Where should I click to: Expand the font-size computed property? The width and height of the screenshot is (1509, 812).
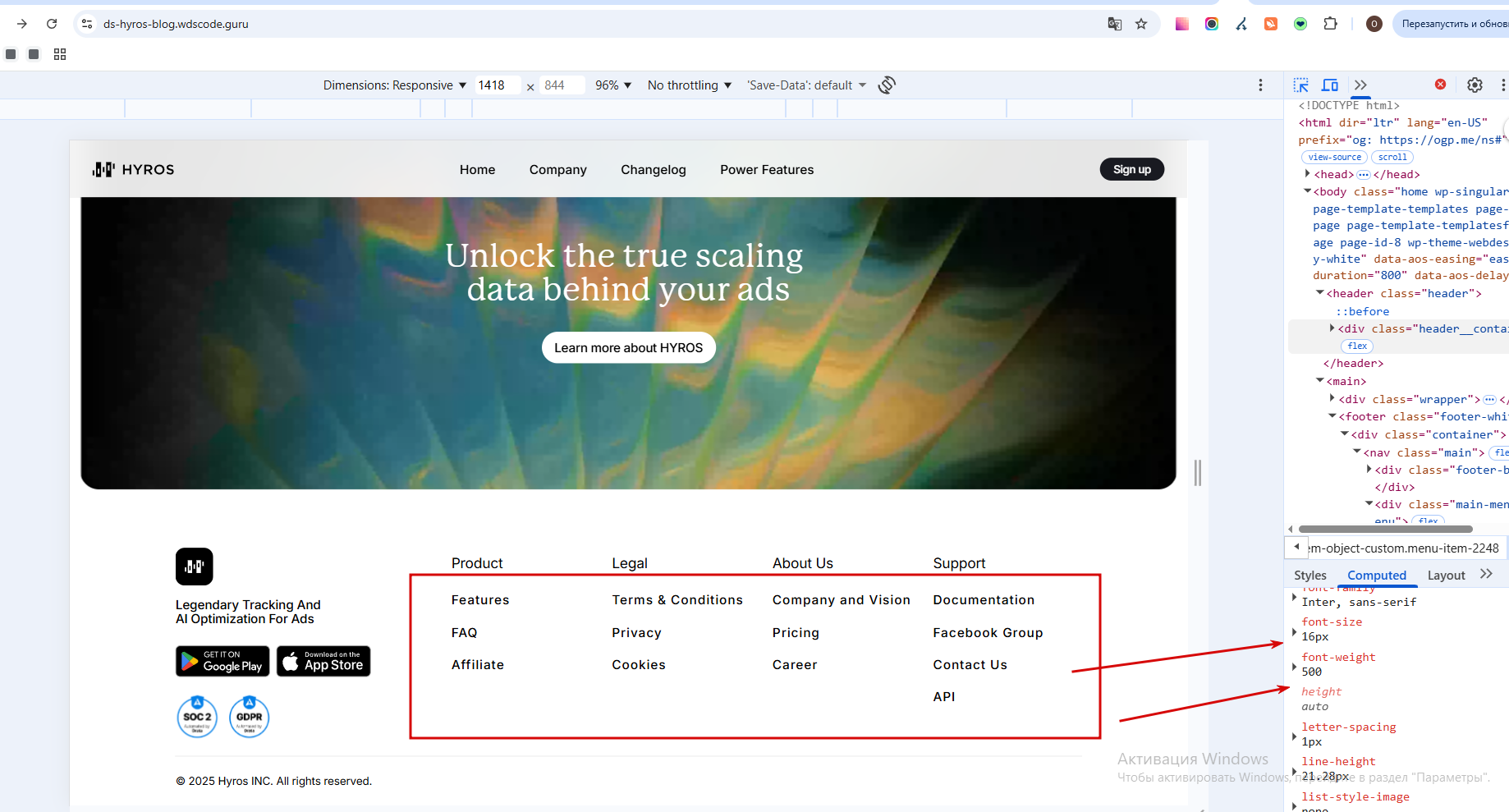(1295, 631)
